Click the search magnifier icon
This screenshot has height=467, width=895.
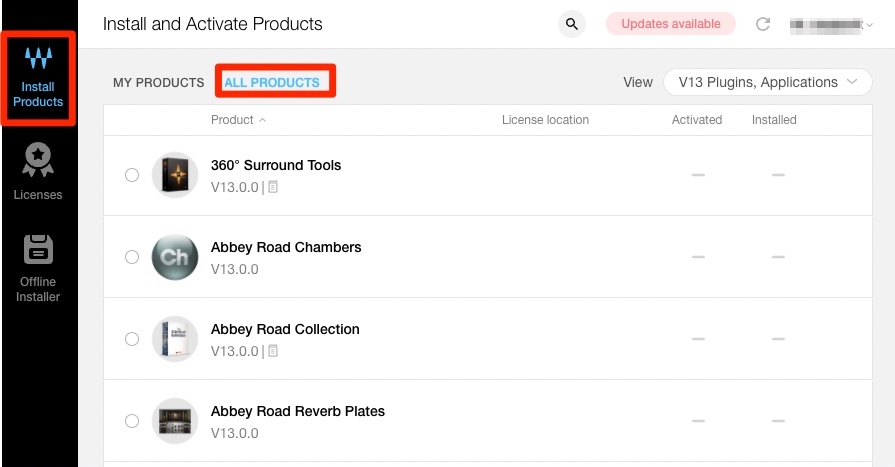pyautogui.click(x=571, y=24)
